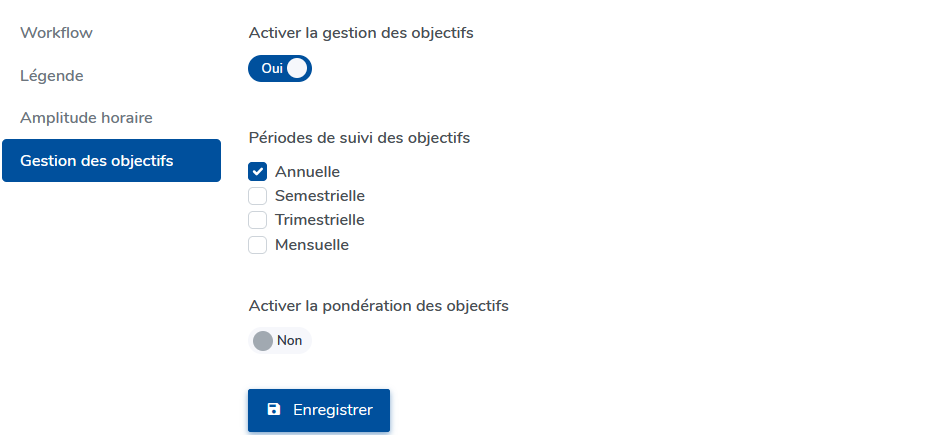Click the Annuelle label text
The height and width of the screenshot is (435, 950).
point(307,172)
